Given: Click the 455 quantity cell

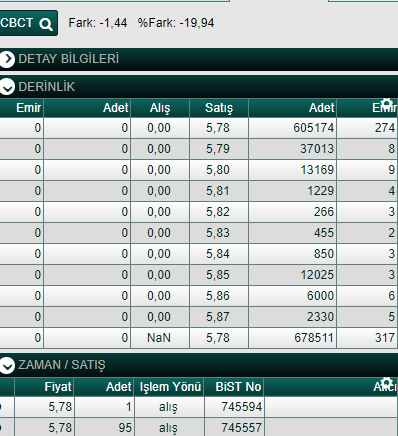Looking at the screenshot, I should pos(292,233).
